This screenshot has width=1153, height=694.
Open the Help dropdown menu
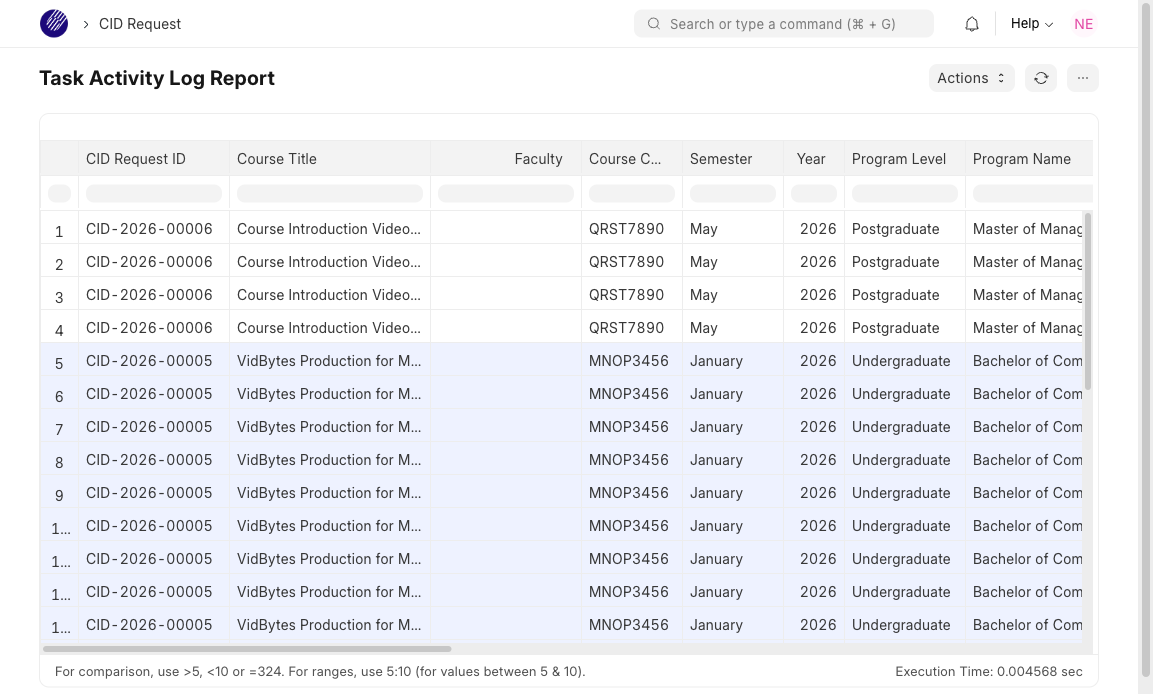pos(1030,23)
